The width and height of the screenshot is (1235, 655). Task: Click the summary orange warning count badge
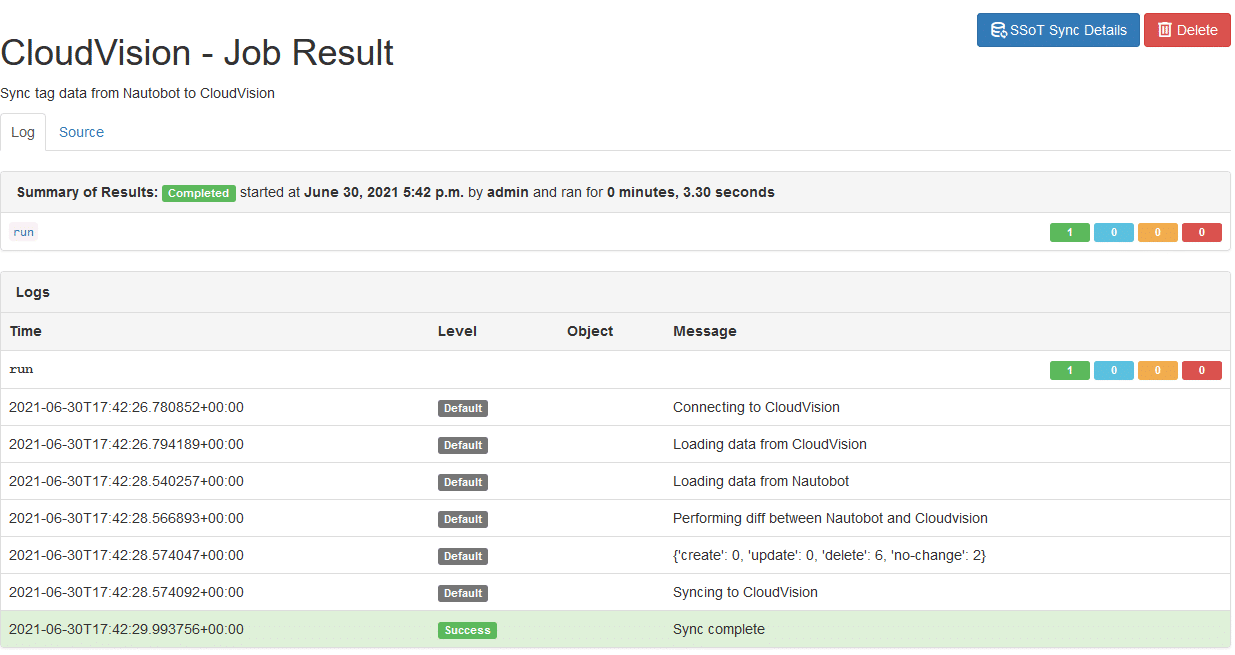point(1158,232)
